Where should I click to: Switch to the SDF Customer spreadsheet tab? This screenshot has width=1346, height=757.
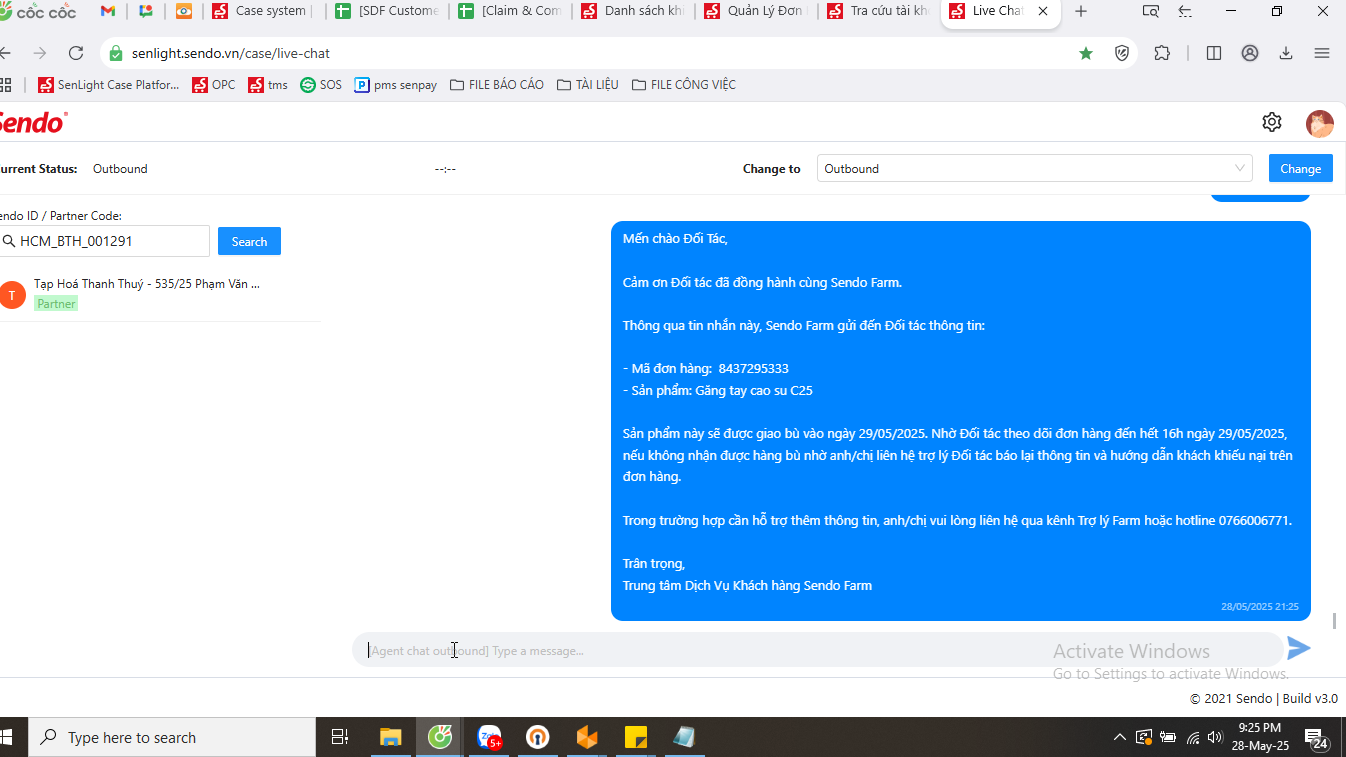[x=387, y=11]
